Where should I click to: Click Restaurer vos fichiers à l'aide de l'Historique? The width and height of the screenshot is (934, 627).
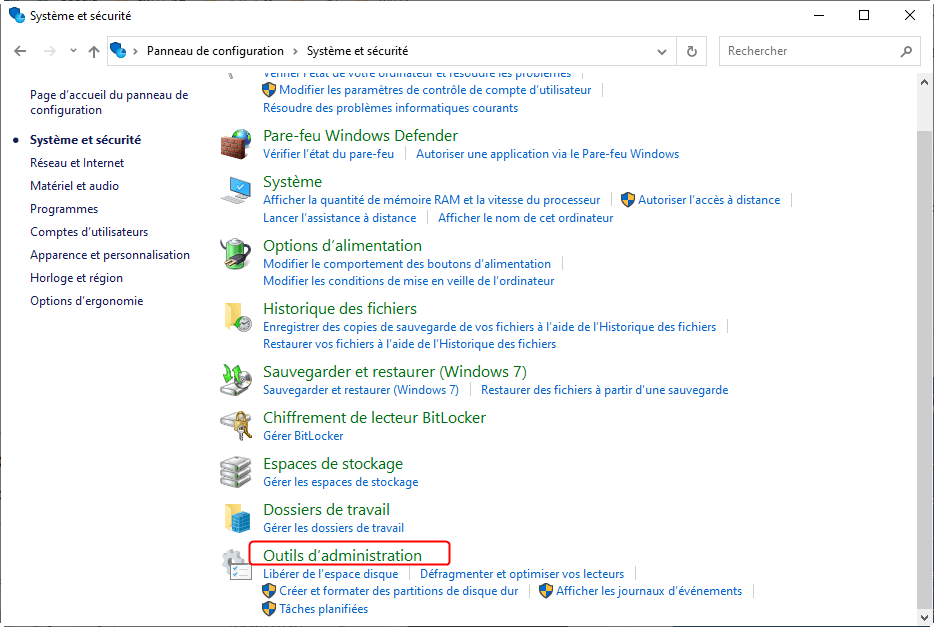coord(409,344)
